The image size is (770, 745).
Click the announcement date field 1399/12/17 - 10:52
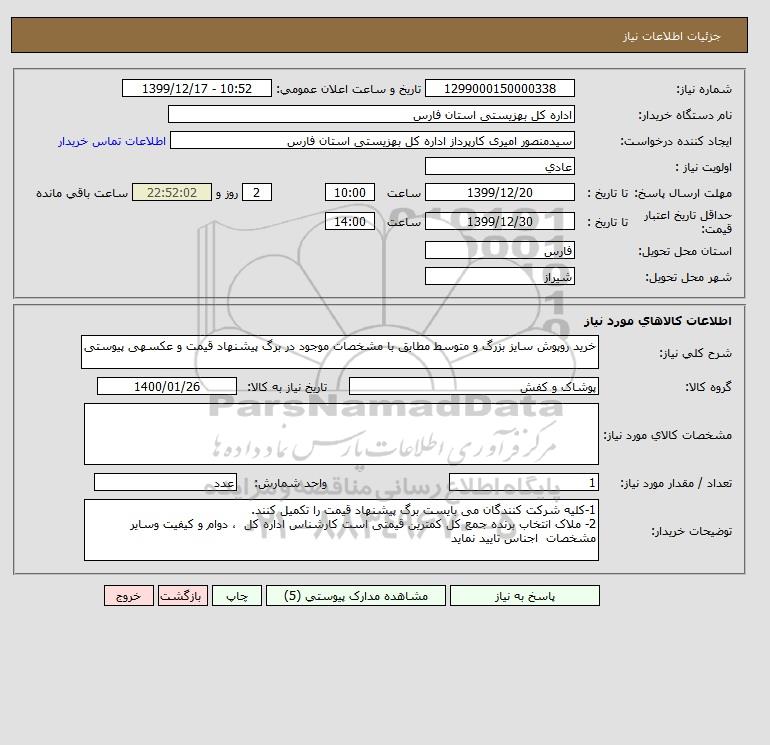(x=197, y=88)
